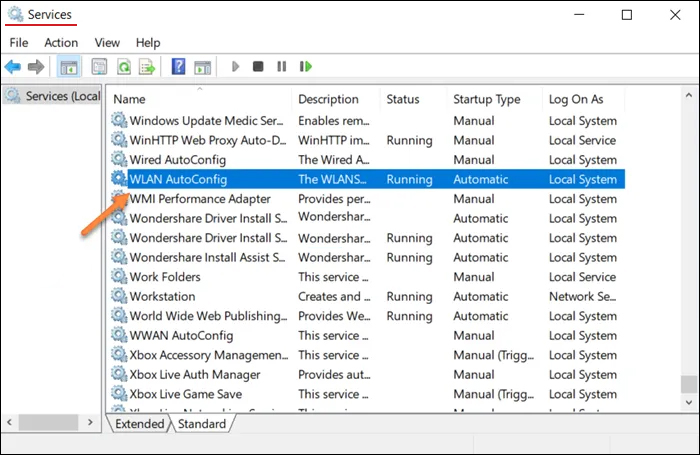Screen dimensions: 700x455
Task: Click Network Se... log on cell
Action: (583, 296)
